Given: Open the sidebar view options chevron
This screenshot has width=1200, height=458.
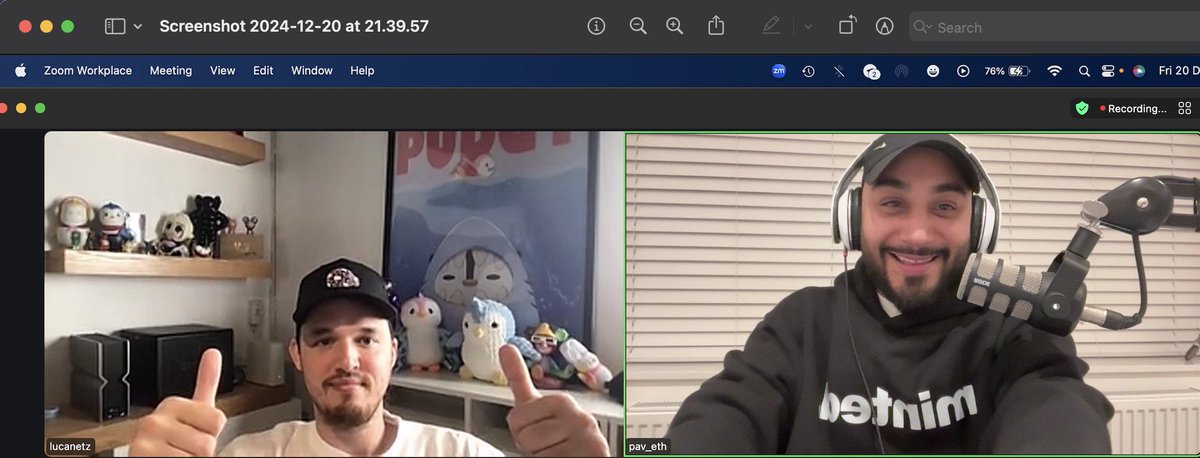Looking at the screenshot, I should 138,27.
